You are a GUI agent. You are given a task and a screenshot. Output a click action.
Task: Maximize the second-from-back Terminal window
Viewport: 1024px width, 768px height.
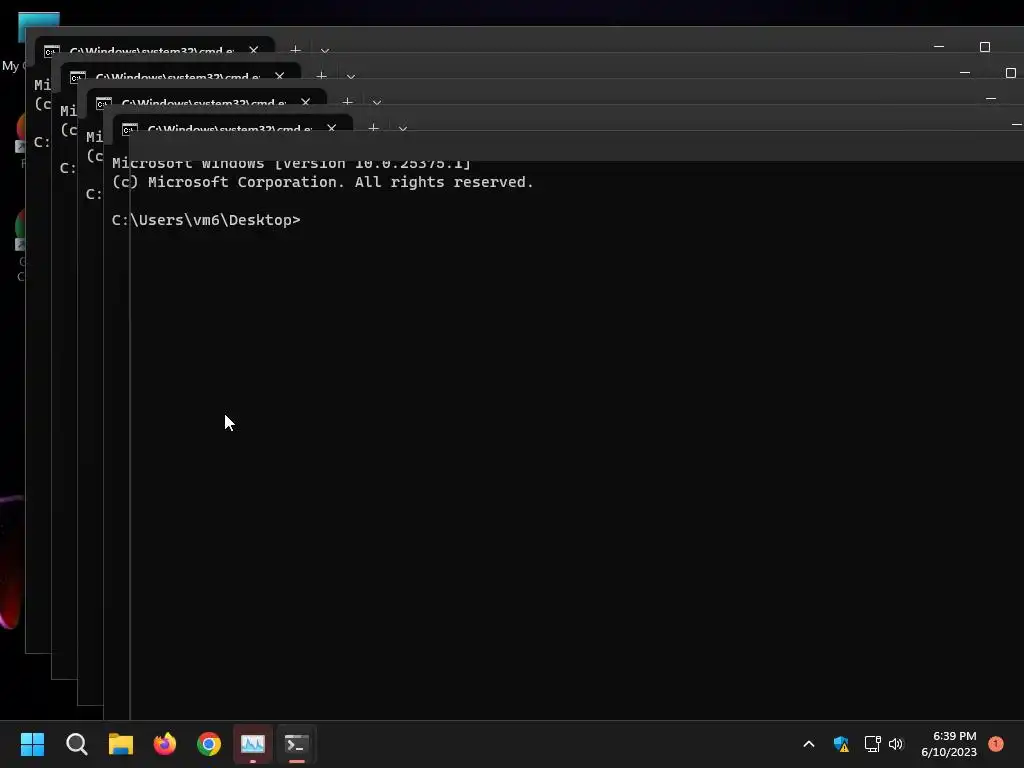[1011, 72]
